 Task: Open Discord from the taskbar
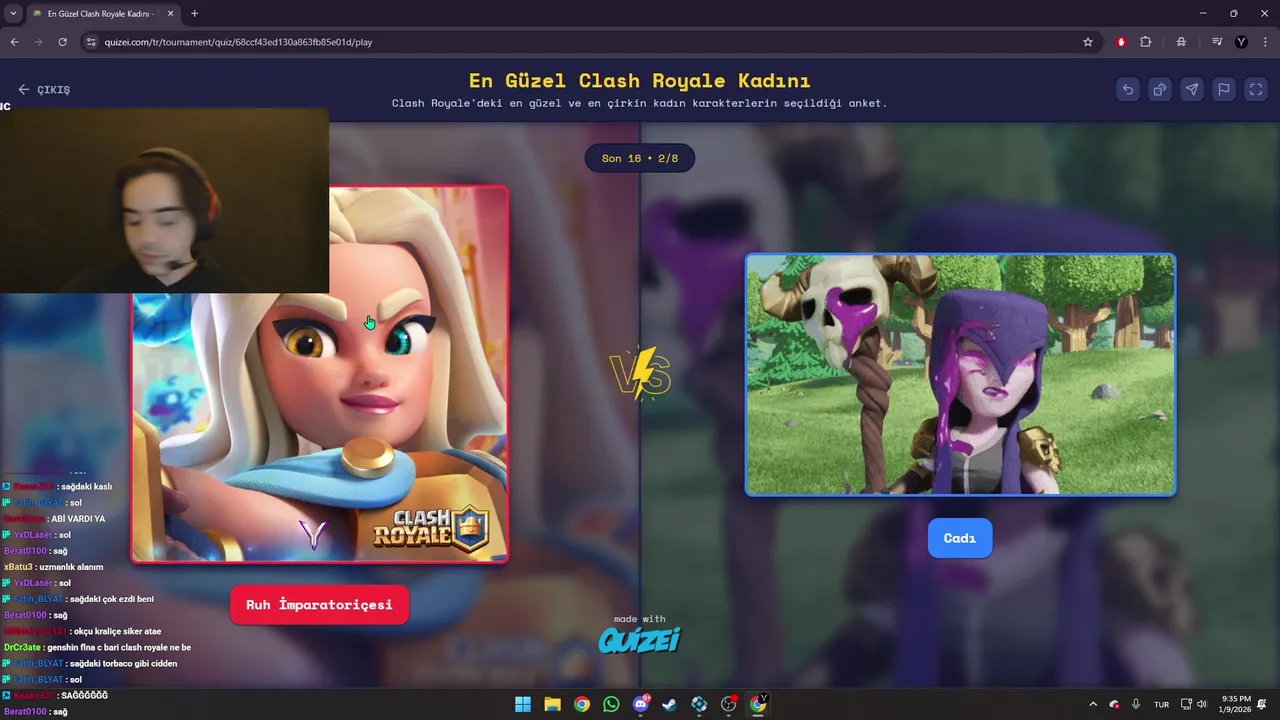tap(640, 704)
